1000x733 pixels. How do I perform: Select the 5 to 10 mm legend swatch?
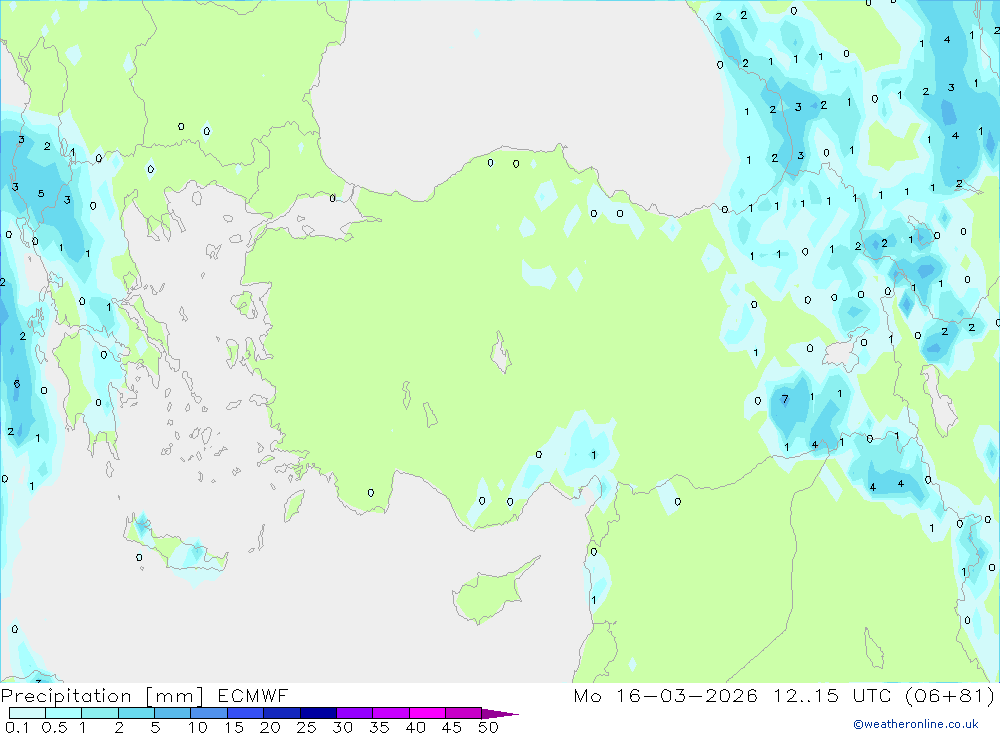(172, 713)
